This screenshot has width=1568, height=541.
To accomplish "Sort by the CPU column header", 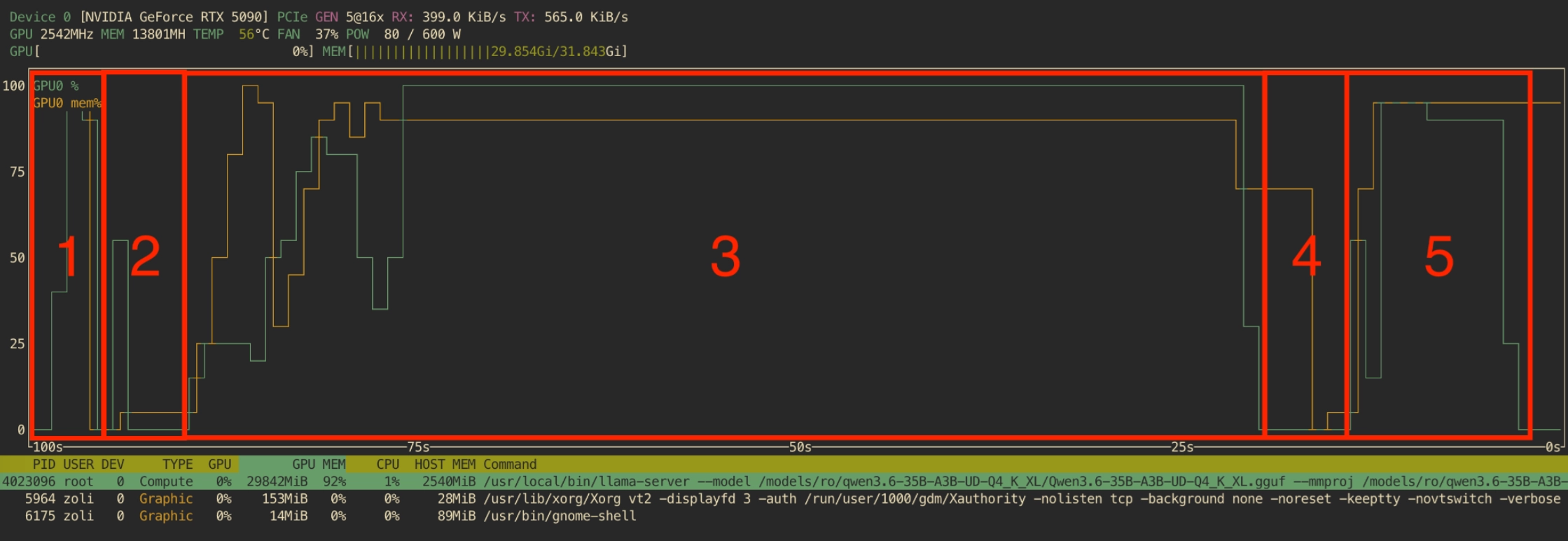I will (x=388, y=465).
